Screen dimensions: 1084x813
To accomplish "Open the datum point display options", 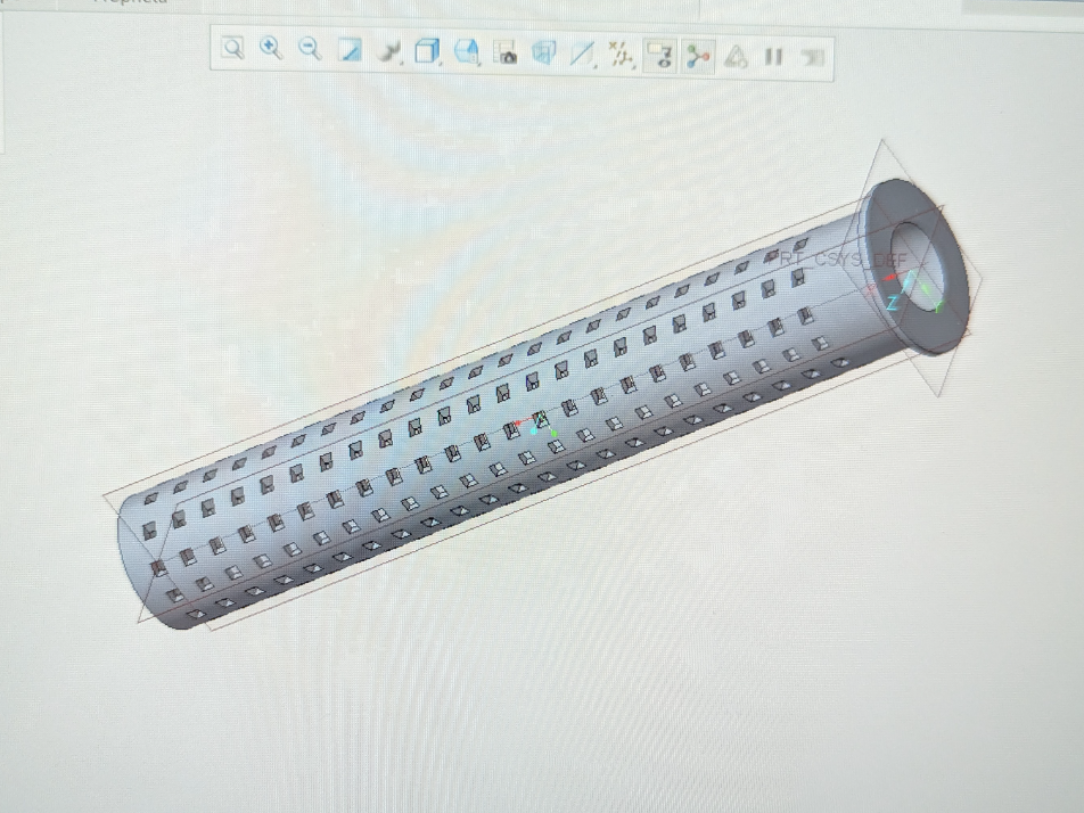I will pos(621,55).
